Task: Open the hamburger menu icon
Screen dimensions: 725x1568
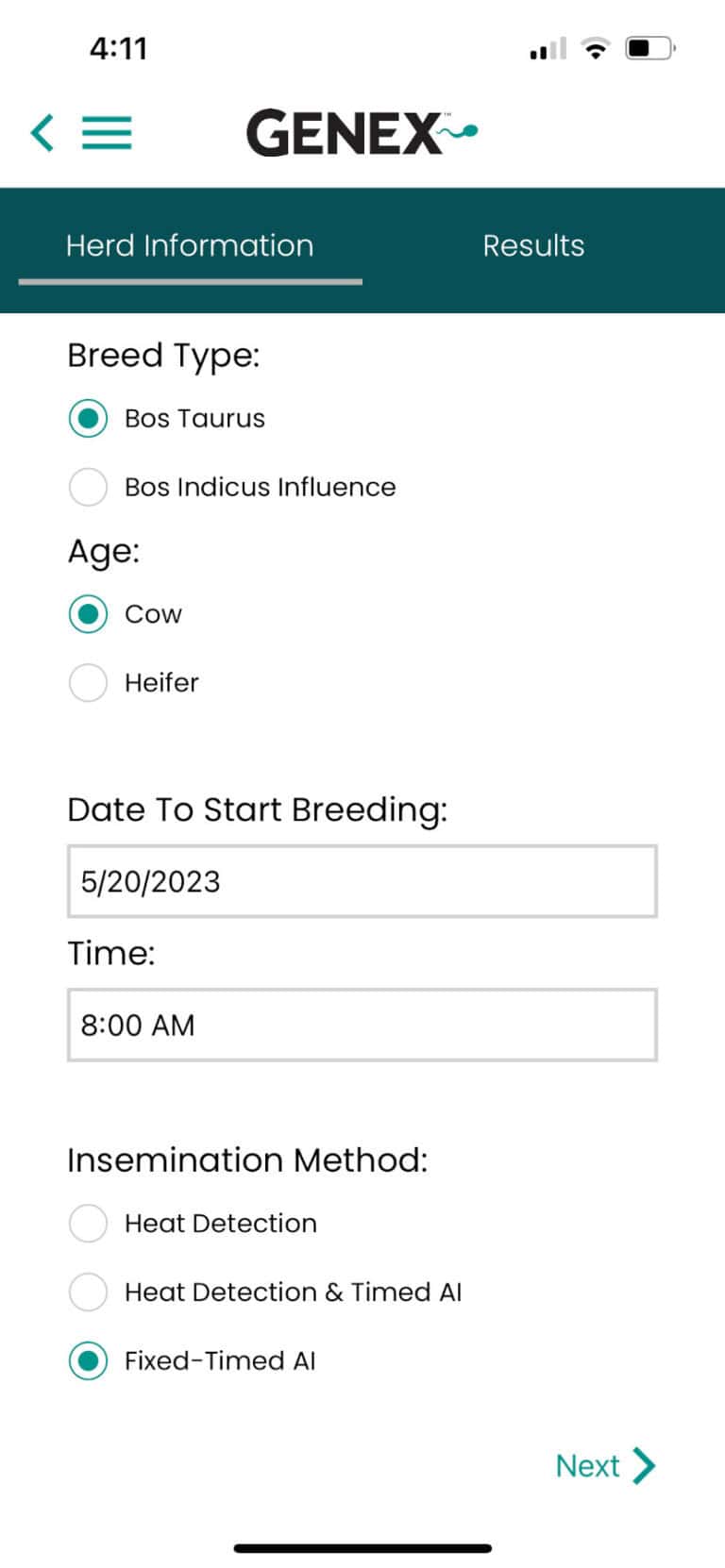Action: pos(107,132)
